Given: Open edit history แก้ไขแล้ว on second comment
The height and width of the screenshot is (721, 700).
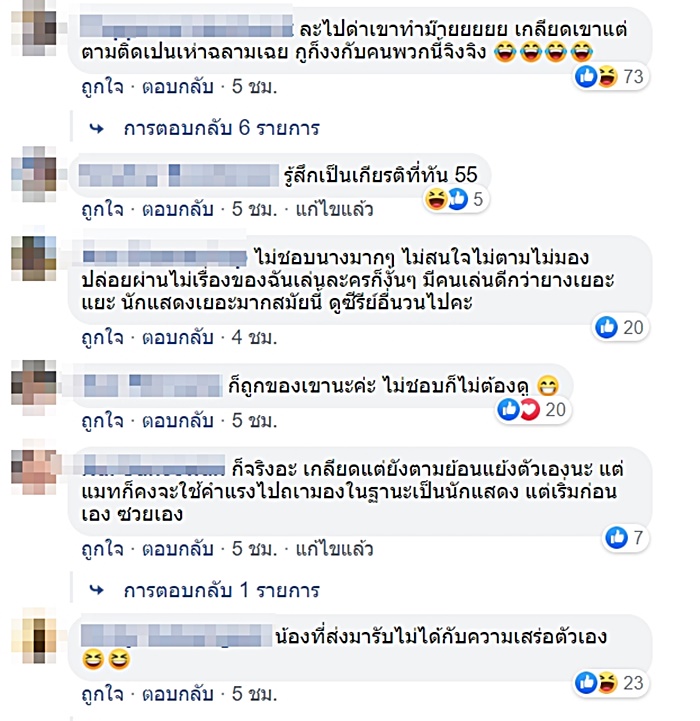Looking at the screenshot, I should pos(334,209).
